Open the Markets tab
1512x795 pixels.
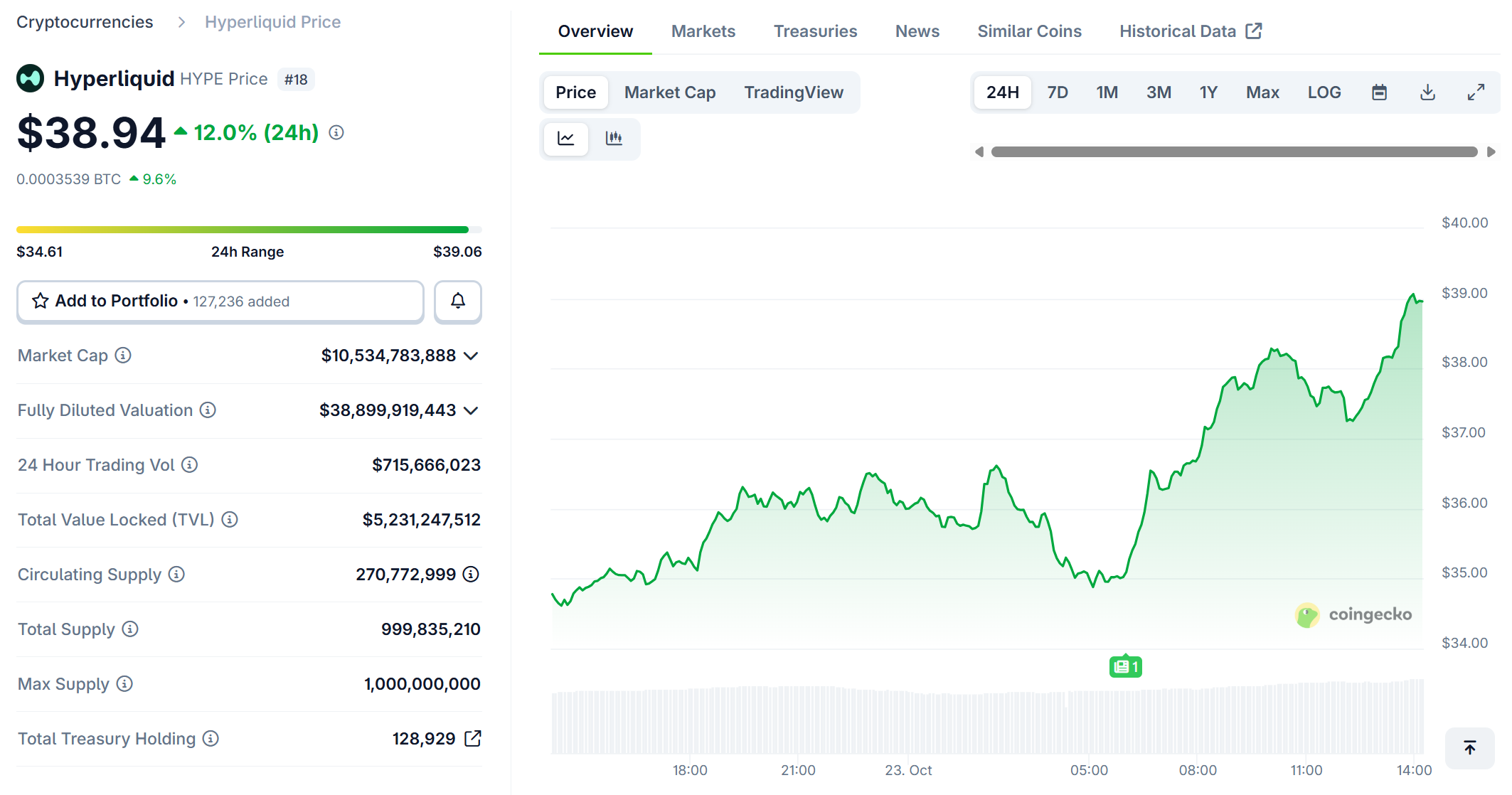pyautogui.click(x=703, y=31)
